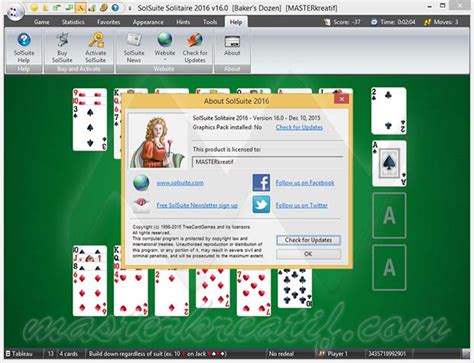Select the 3 of spades card
This screenshot has height=363, width=474.
[90, 127]
